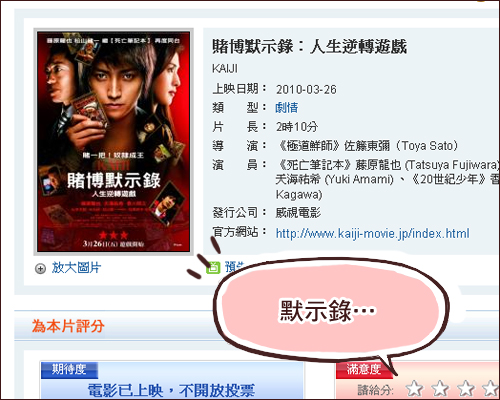Screen dimensions: 500x400
Task: Click the movie title 賭博默示錄：人生逆轉遊戲
Action: 309,46
